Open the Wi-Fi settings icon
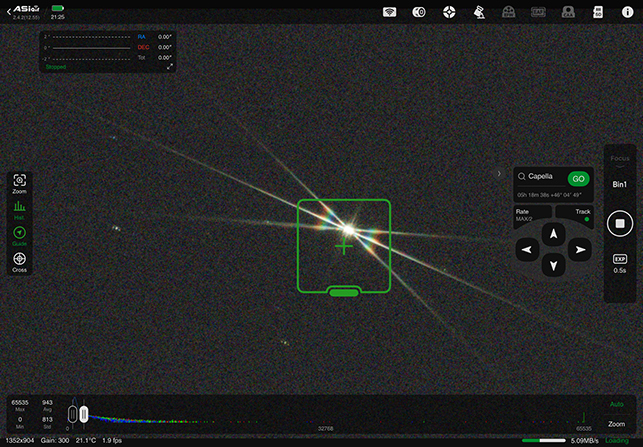The height and width of the screenshot is (447, 643). click(391, 12)
